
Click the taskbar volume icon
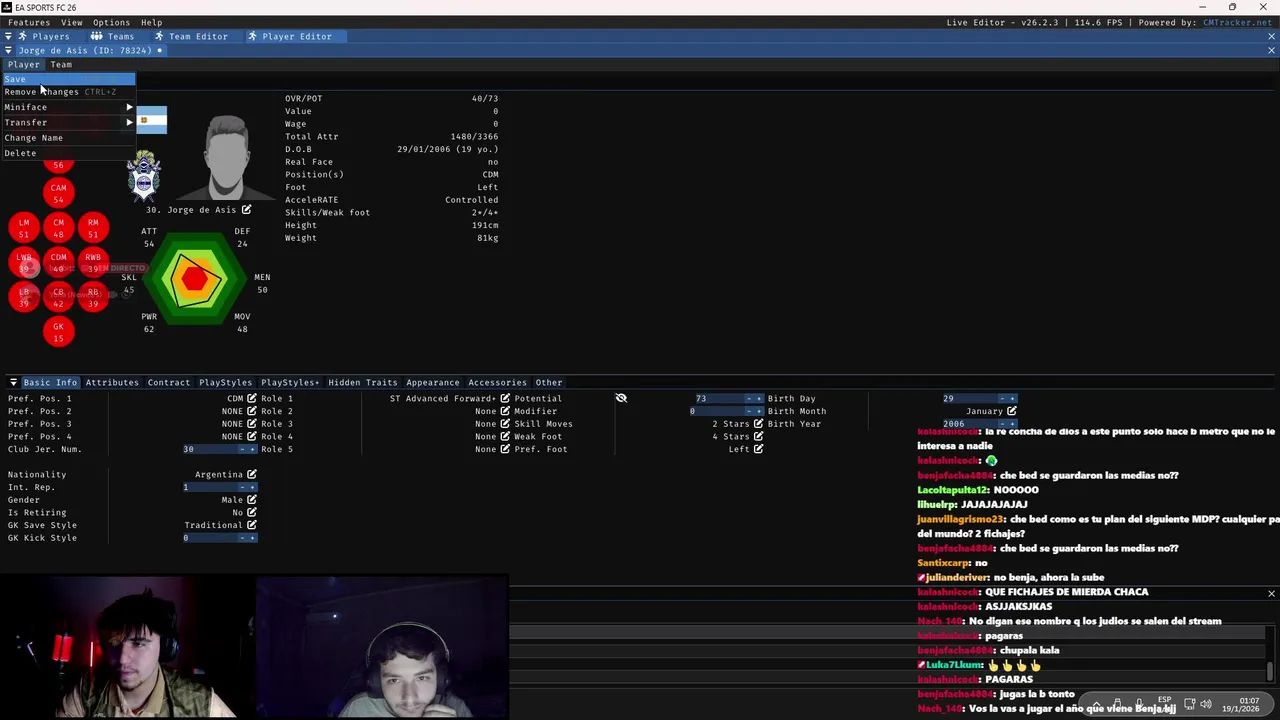pos(1205,704)
